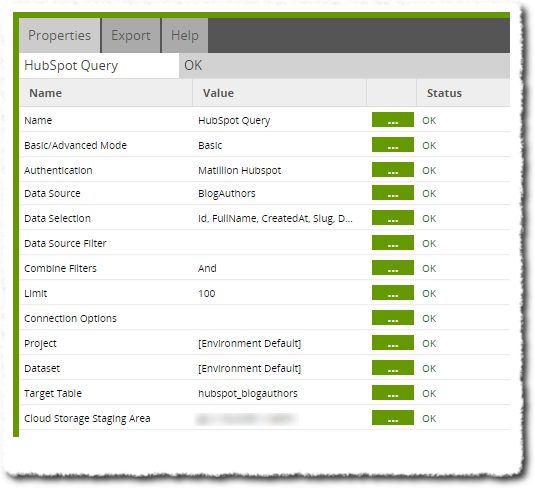Edit Connection Options via ellipsis button
Viewport: 535px width, 488px height.
[393, 318]
